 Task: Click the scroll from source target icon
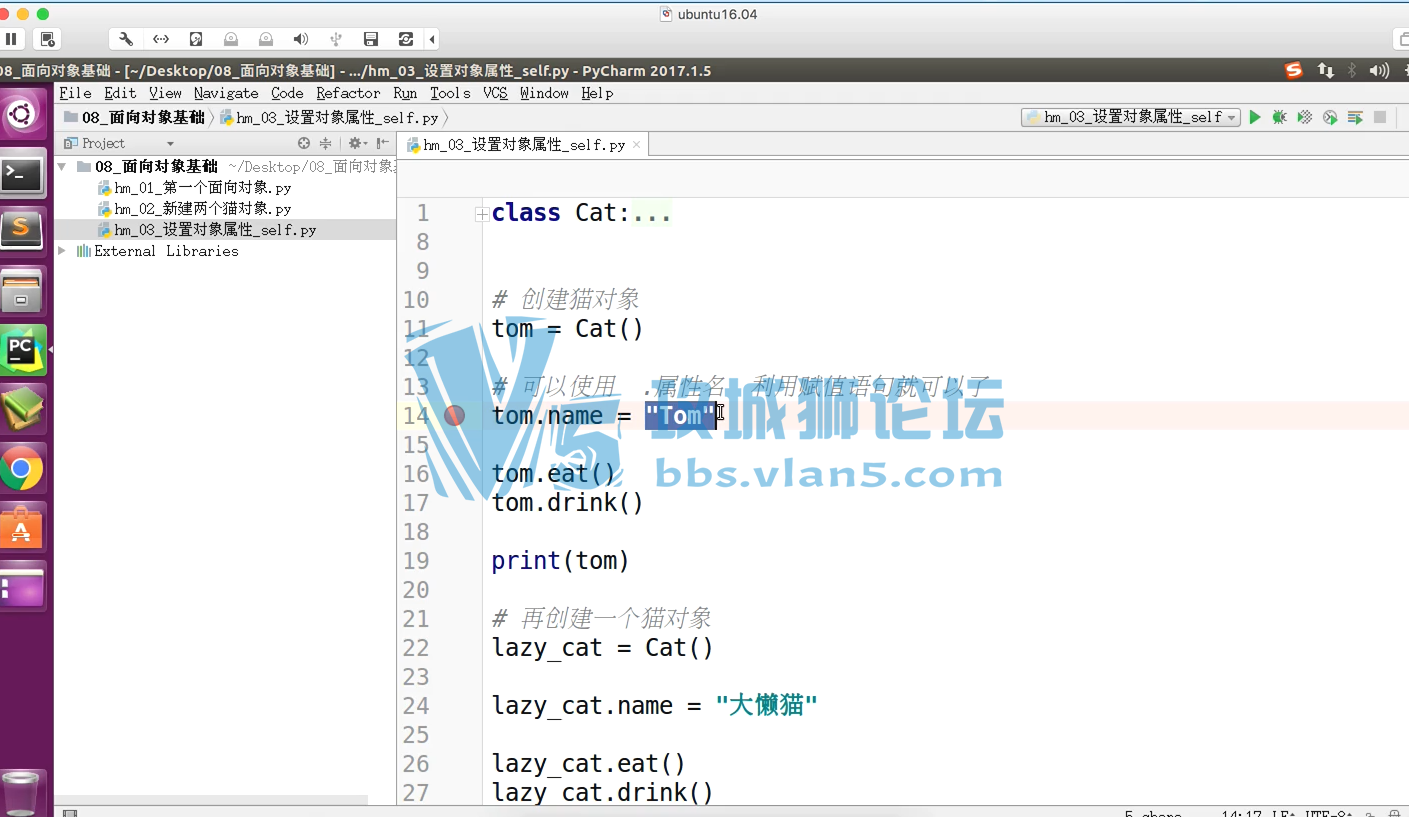(304, 143)
